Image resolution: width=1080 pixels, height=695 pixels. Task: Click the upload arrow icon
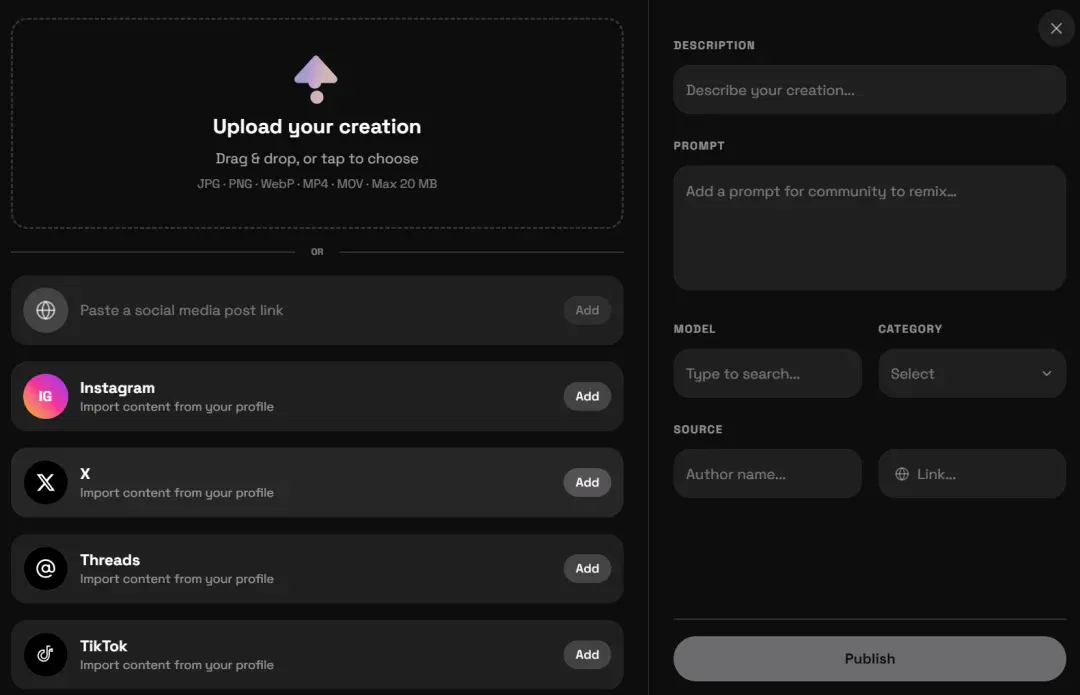coord(316,79)
